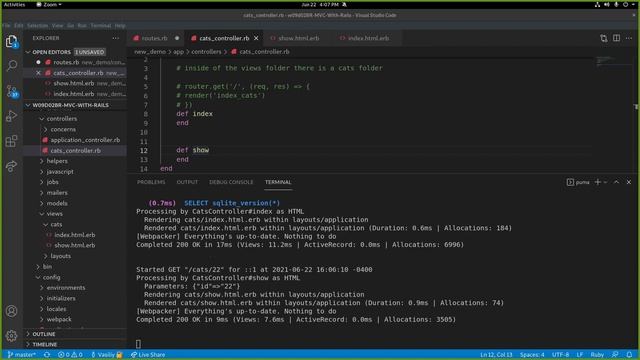Expand the layouts folder

click(x=60, y=256)
